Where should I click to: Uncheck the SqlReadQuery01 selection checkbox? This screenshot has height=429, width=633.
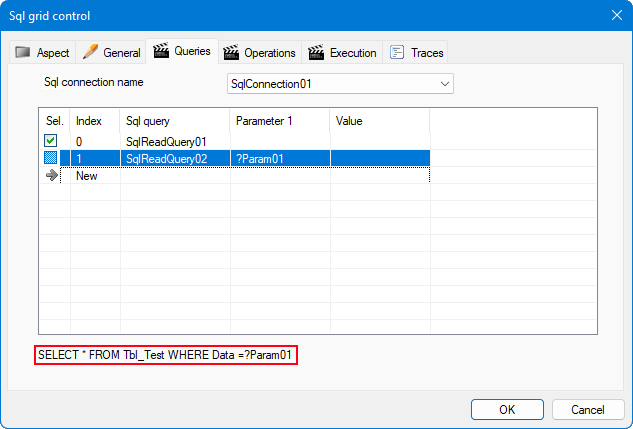[x=52, y=141]
